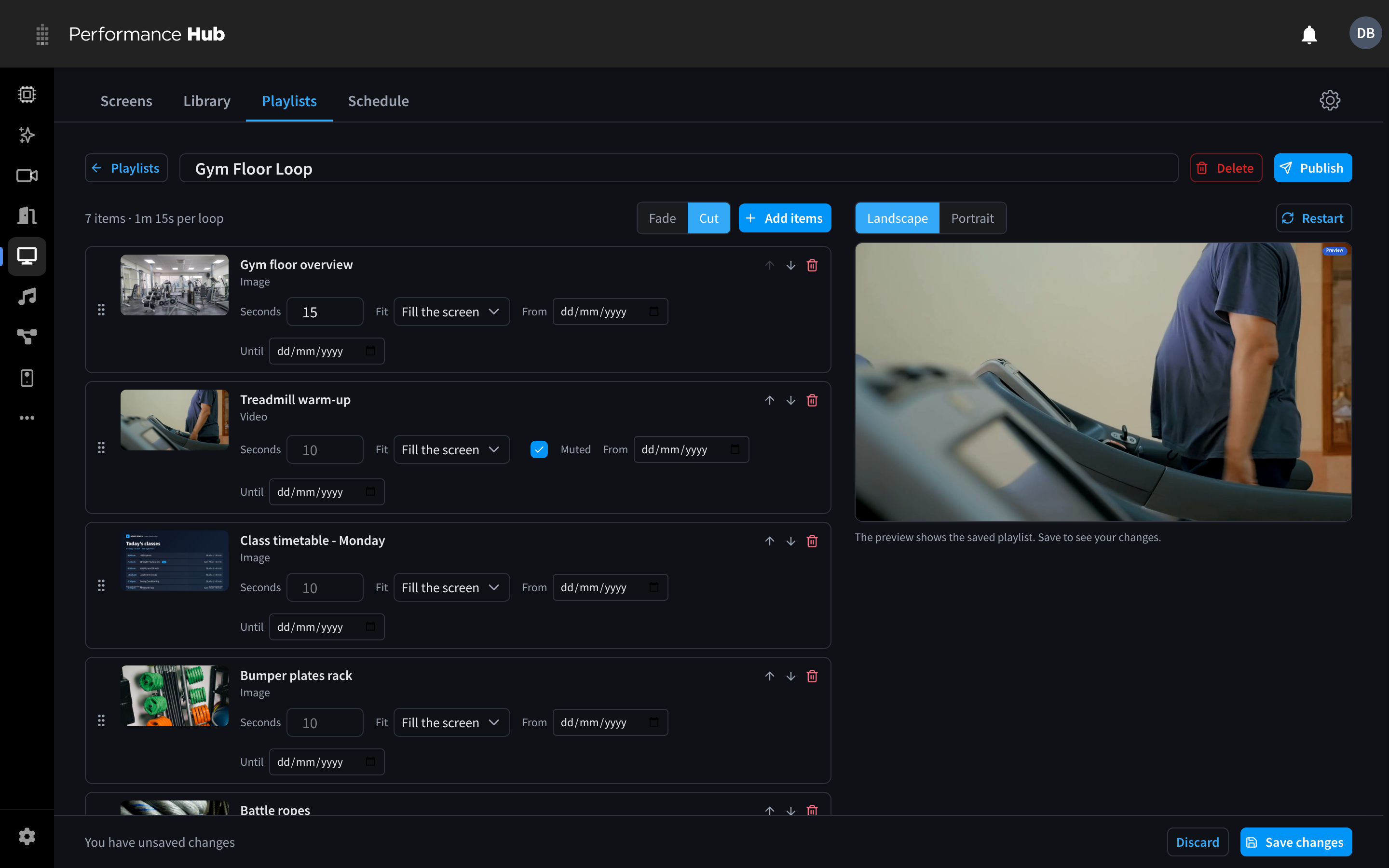Select Cut transition

708,218
